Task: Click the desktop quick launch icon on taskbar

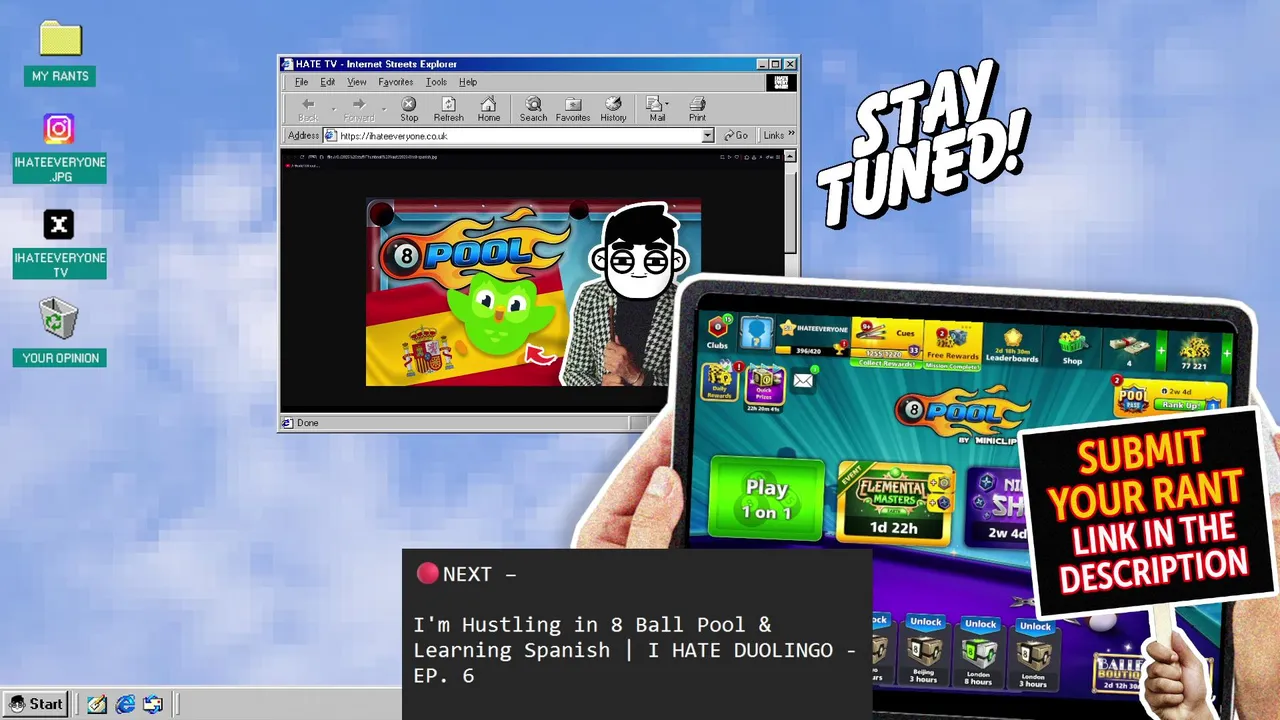Action: pyautogui.click(x=153, y=704)
